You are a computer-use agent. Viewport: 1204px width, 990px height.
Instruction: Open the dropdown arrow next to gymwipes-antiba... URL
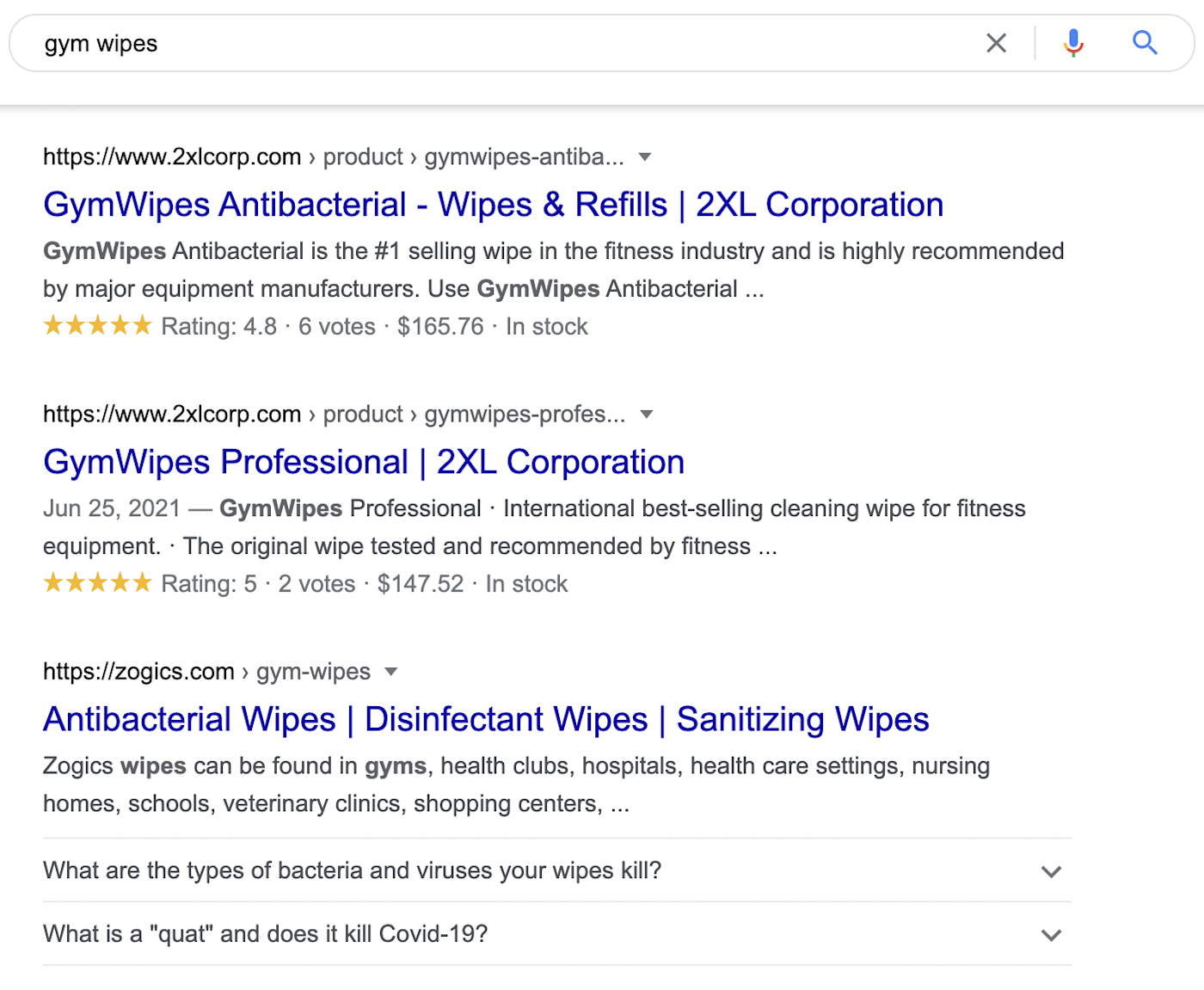tap(645, 157)
